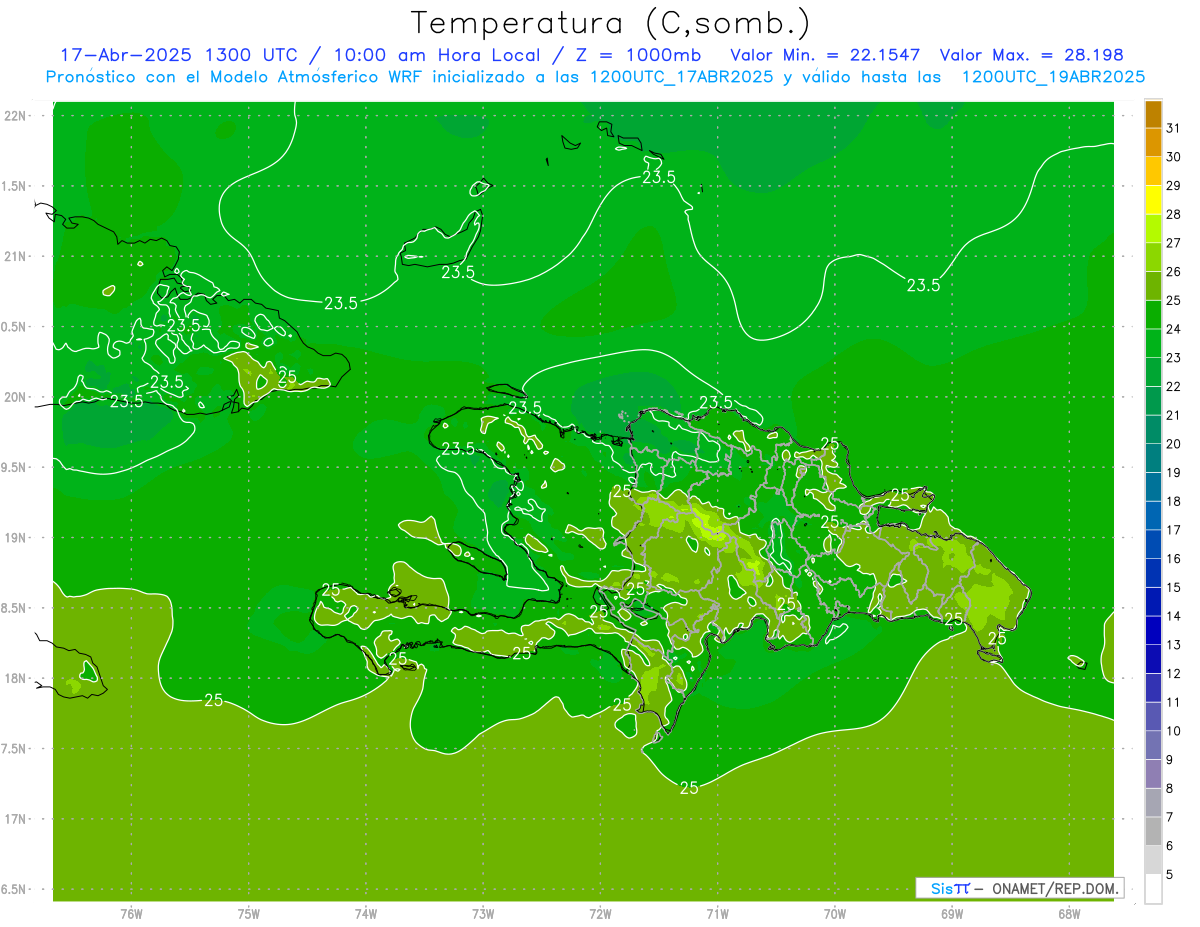The image size is (1200, 927).
Task: Click the yellow legend swatch between 28 and 29
Action: coord(1153,200)
